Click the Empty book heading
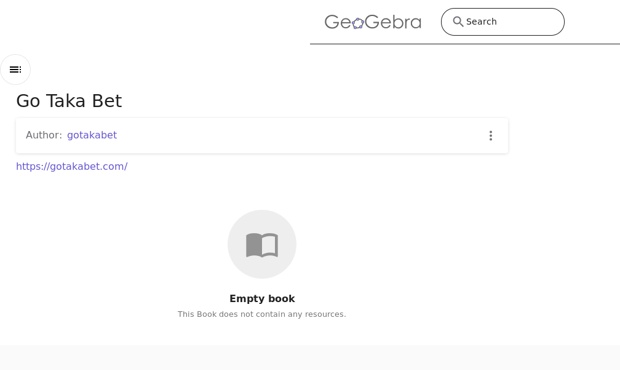Image resolution: width=620 pixels, height=370 pixels. (262, 298)
